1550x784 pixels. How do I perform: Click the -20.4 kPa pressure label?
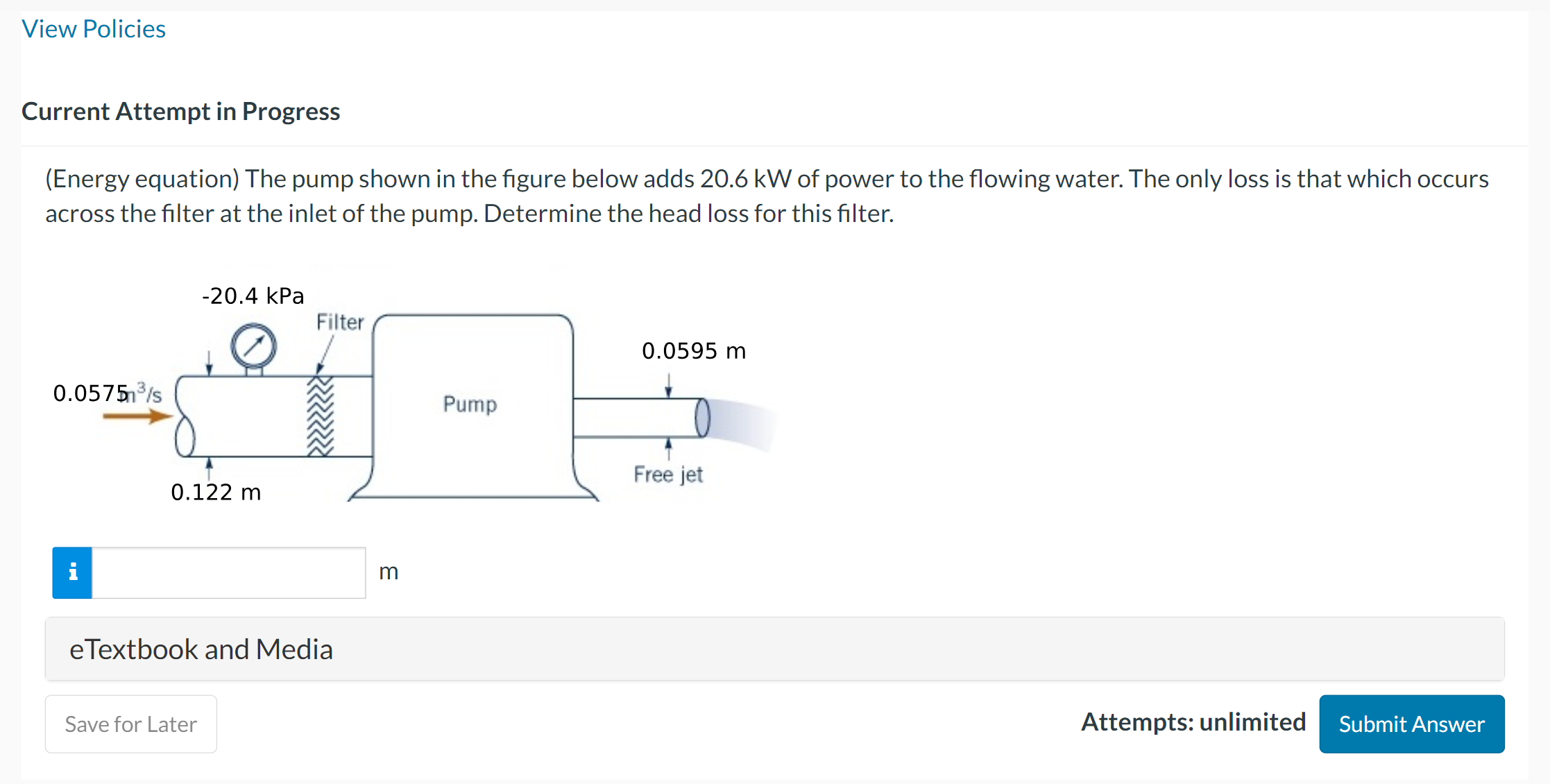(x=253, y=295)
